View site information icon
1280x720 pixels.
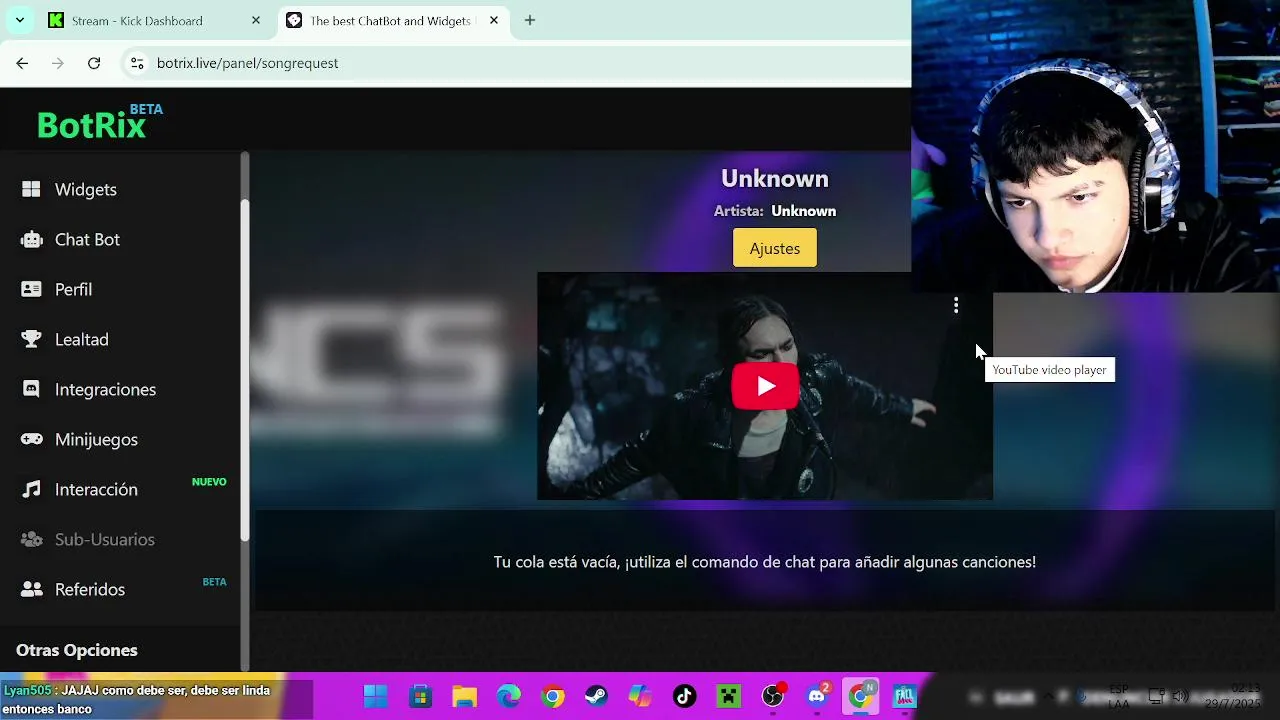(137, 63)
